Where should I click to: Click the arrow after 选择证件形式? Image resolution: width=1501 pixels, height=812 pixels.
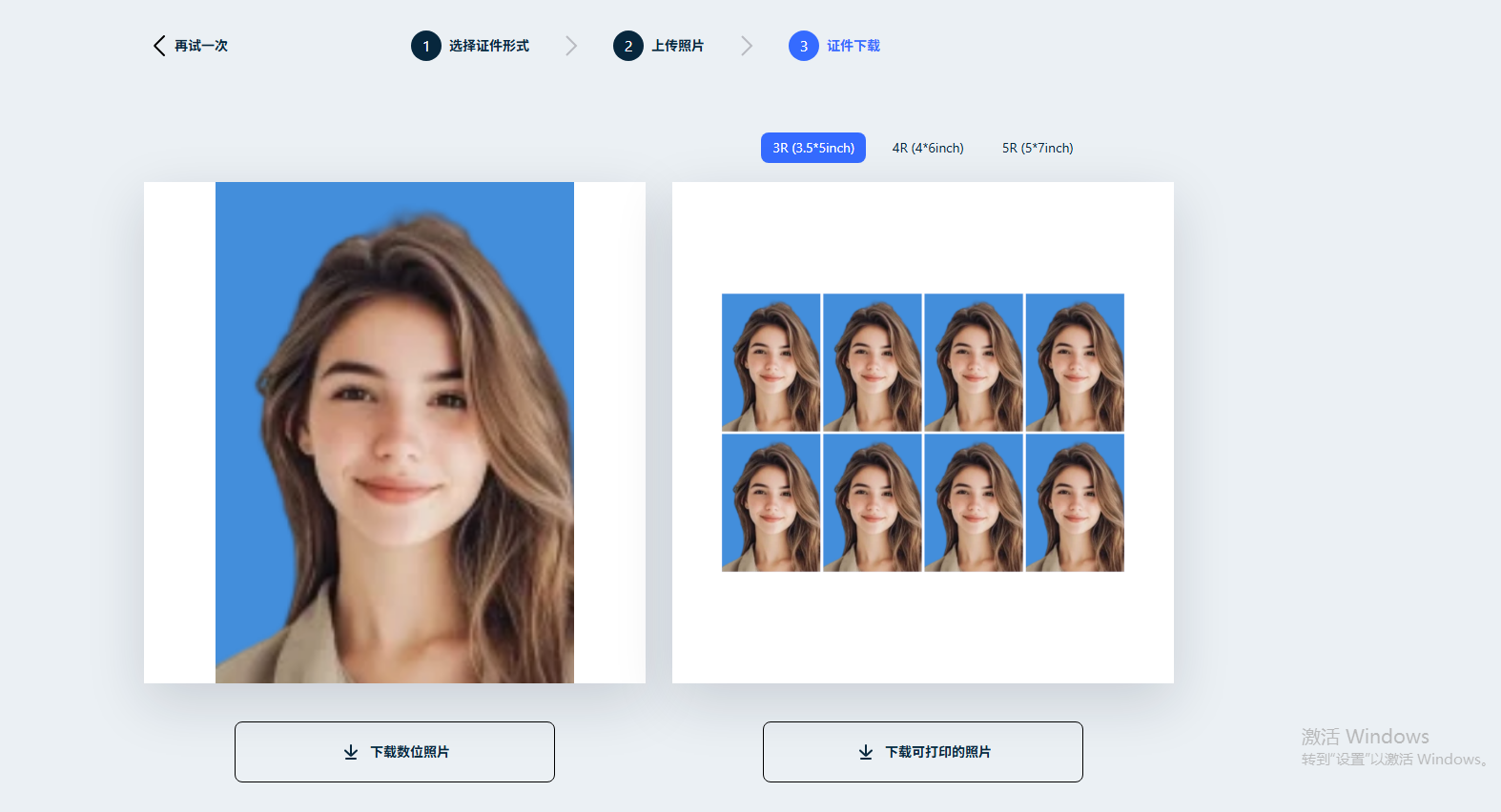[571, 46]
